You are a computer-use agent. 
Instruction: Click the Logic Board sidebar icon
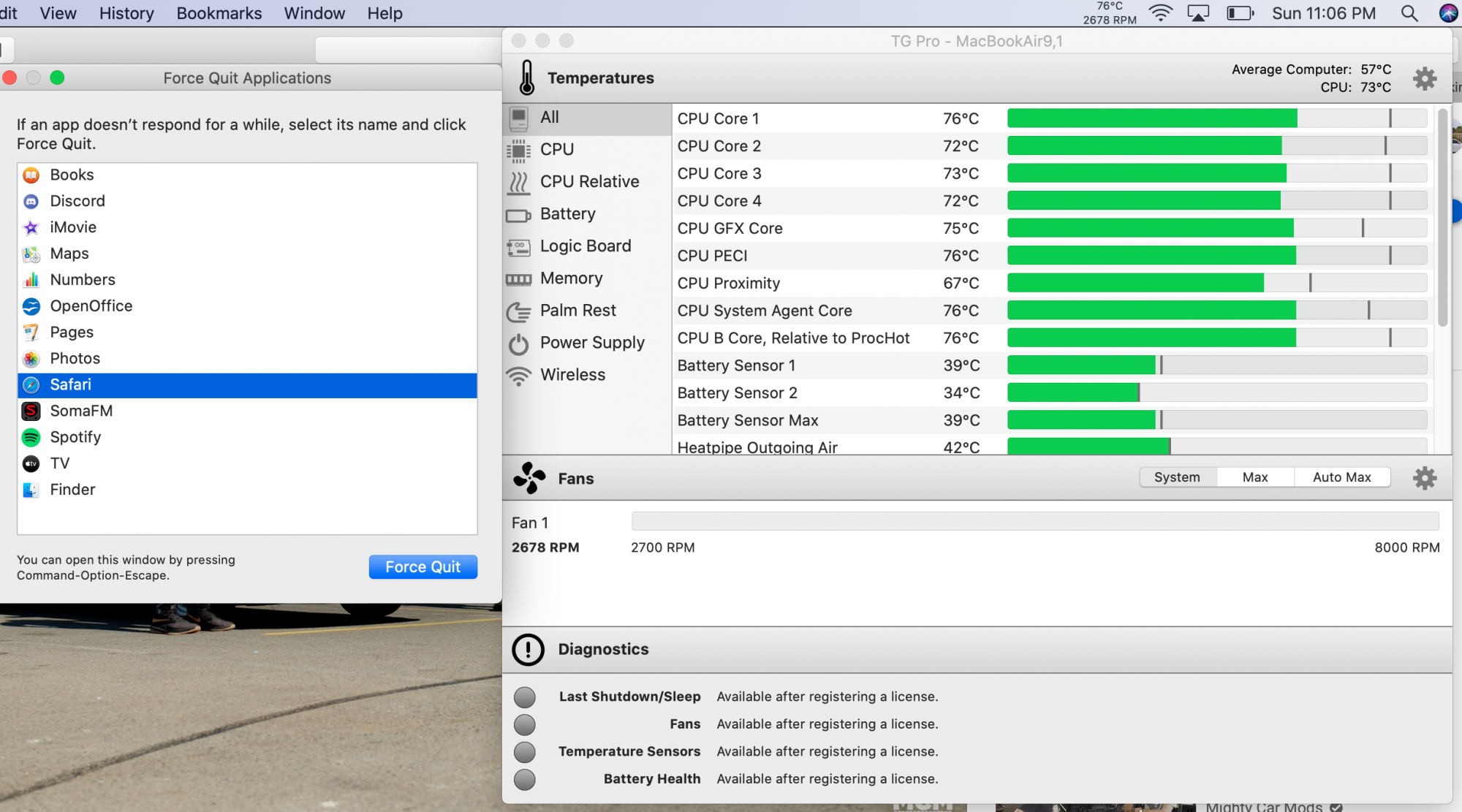pos(518,247)
